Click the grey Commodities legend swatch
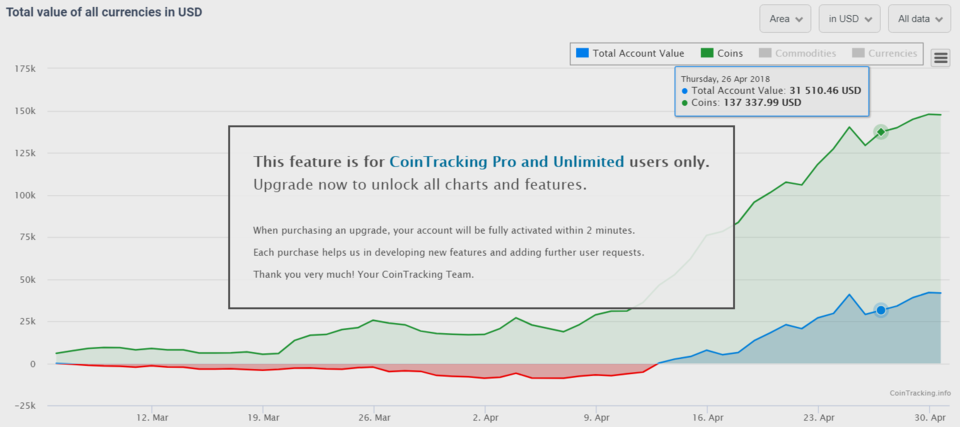This screenshot has height=427, width=960. [x=765, y=53]
